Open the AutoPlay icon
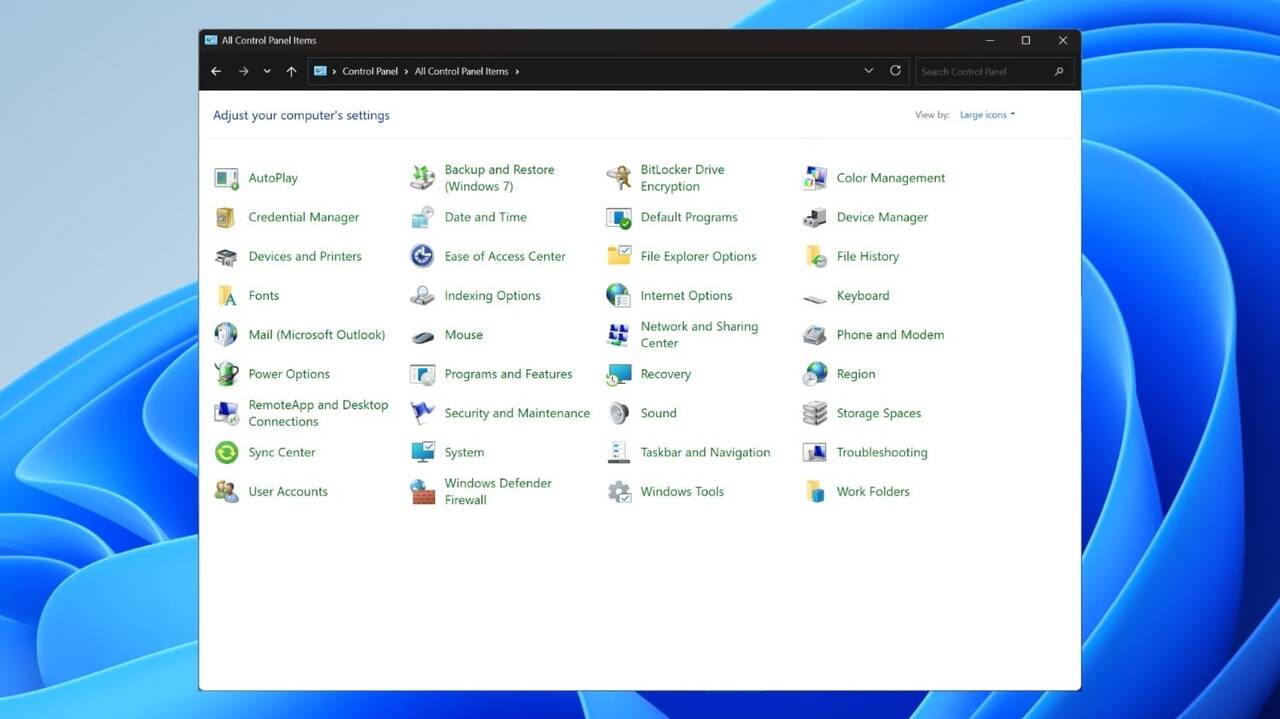This screenshot has height=719, width=1280. click(x=227, y=178)
